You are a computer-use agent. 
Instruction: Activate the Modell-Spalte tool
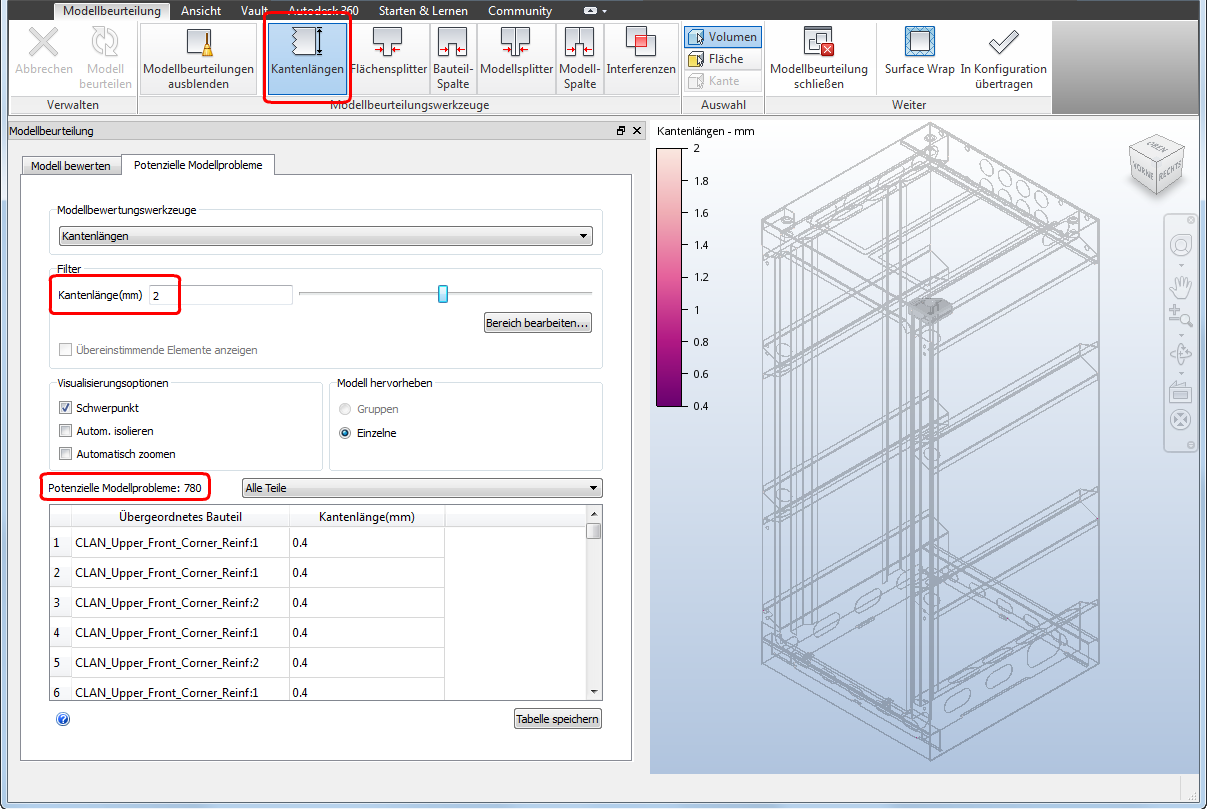579,60
